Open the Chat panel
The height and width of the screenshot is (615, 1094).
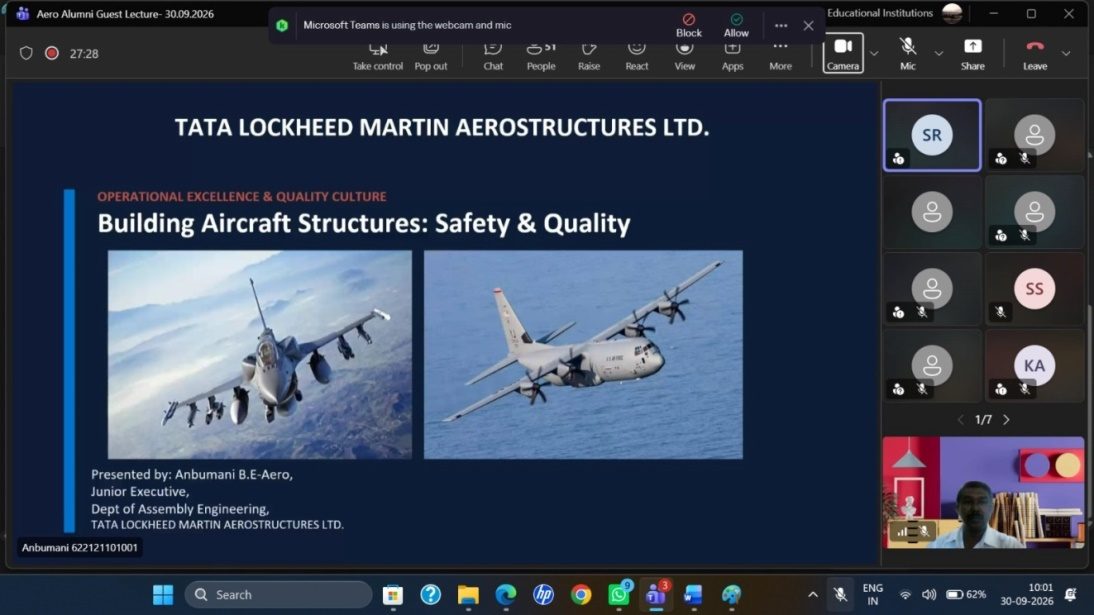[x=493, y=56]
